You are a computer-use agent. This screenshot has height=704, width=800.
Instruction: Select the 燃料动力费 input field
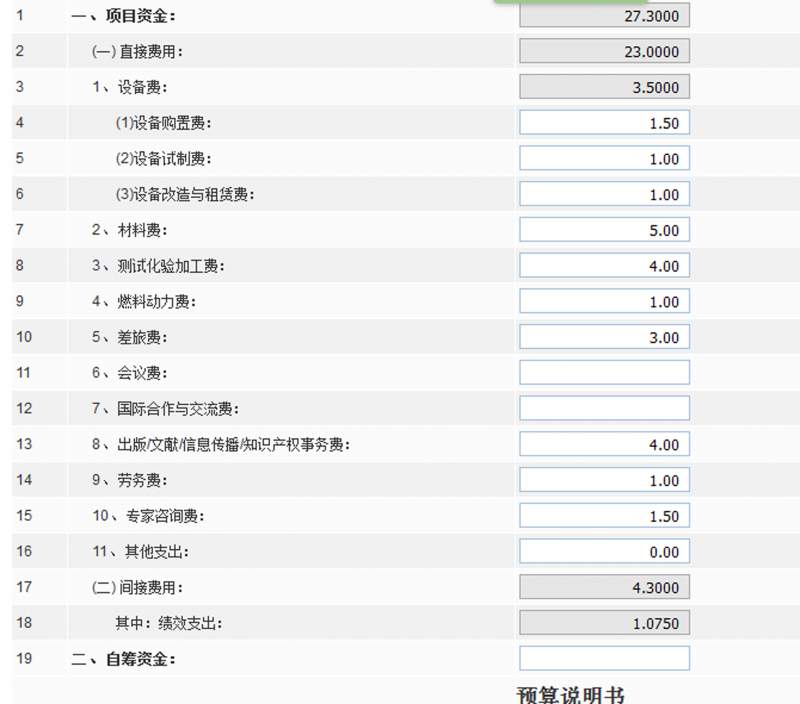point(605,301)
